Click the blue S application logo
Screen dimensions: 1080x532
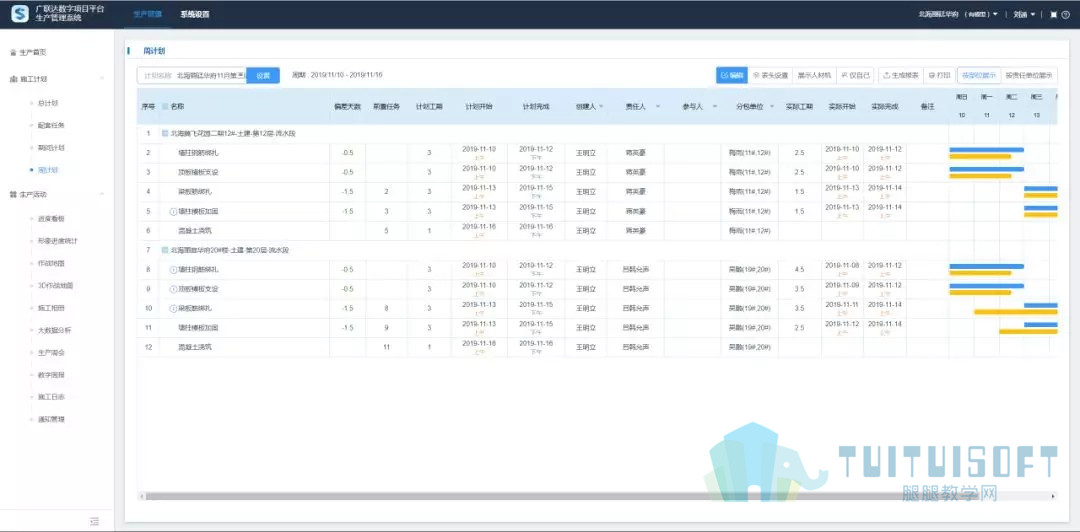19,14
